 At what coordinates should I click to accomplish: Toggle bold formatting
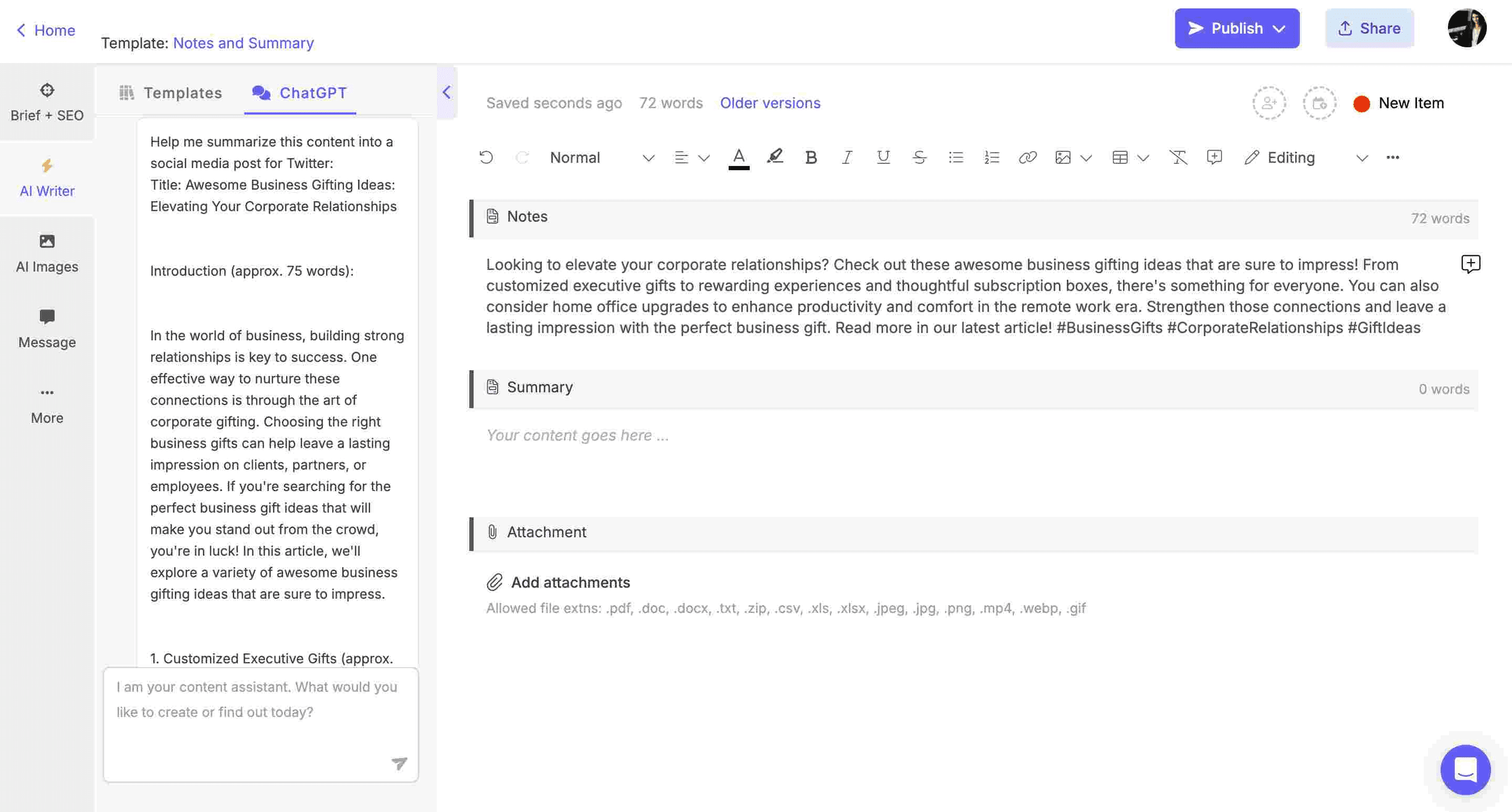811,158
